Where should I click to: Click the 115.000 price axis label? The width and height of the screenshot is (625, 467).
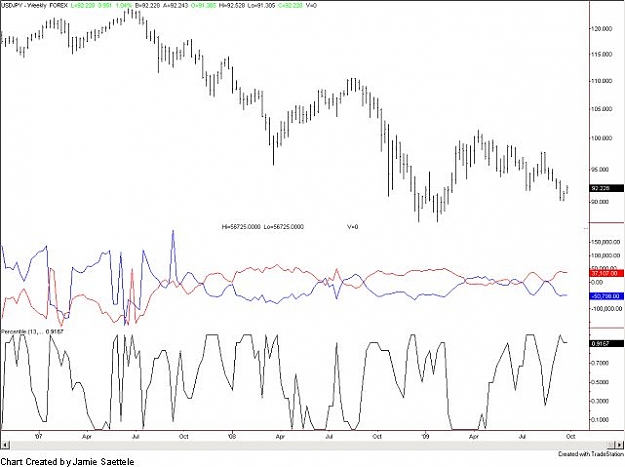[x=601, y=54]
